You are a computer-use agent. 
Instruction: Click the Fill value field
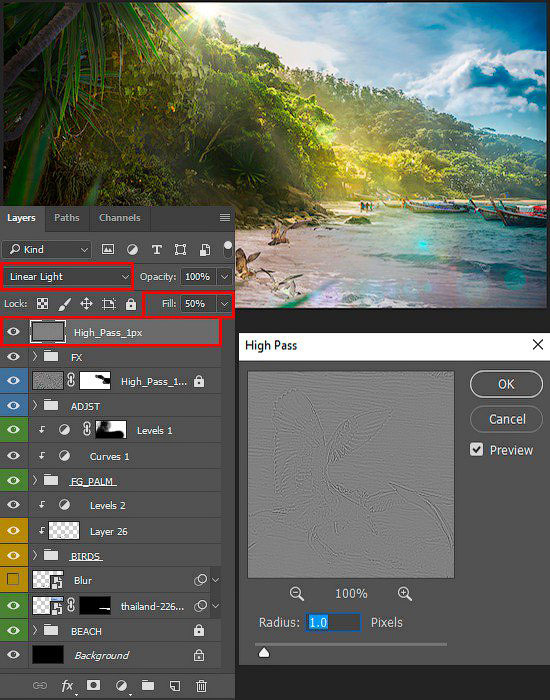(x=199, y=304)
